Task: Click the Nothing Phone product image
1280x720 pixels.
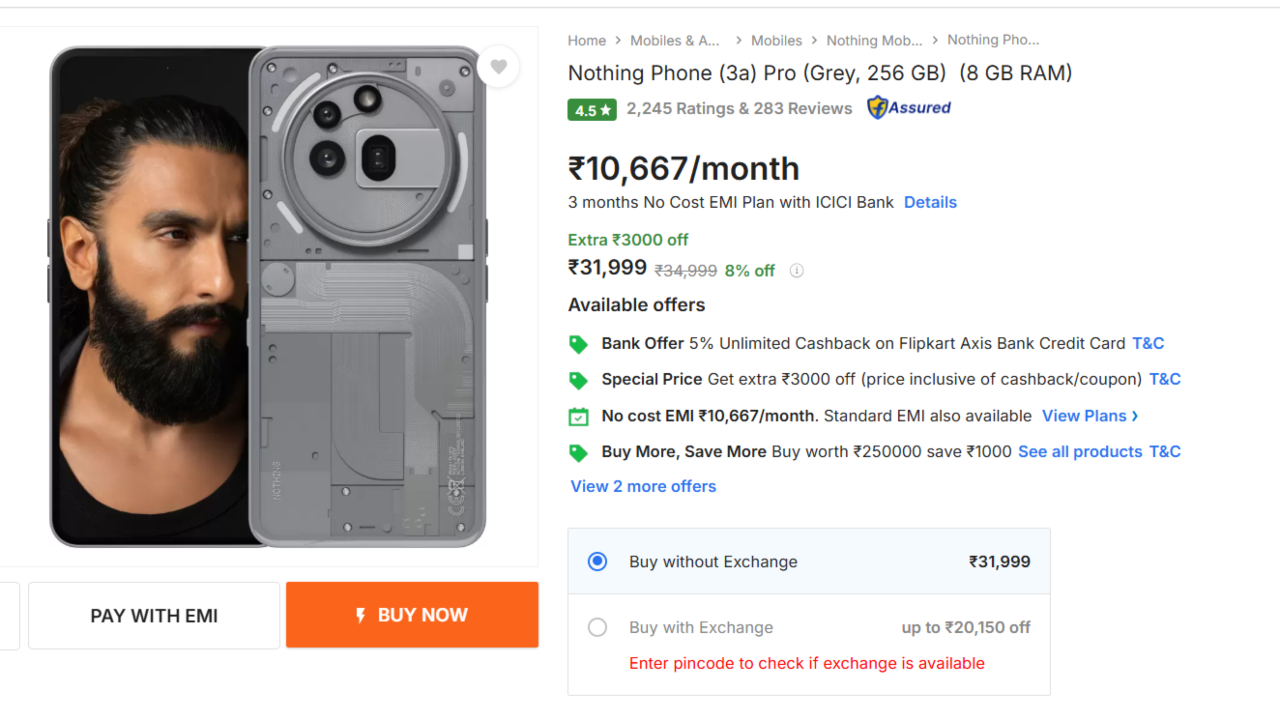Action: pos(268,296)
